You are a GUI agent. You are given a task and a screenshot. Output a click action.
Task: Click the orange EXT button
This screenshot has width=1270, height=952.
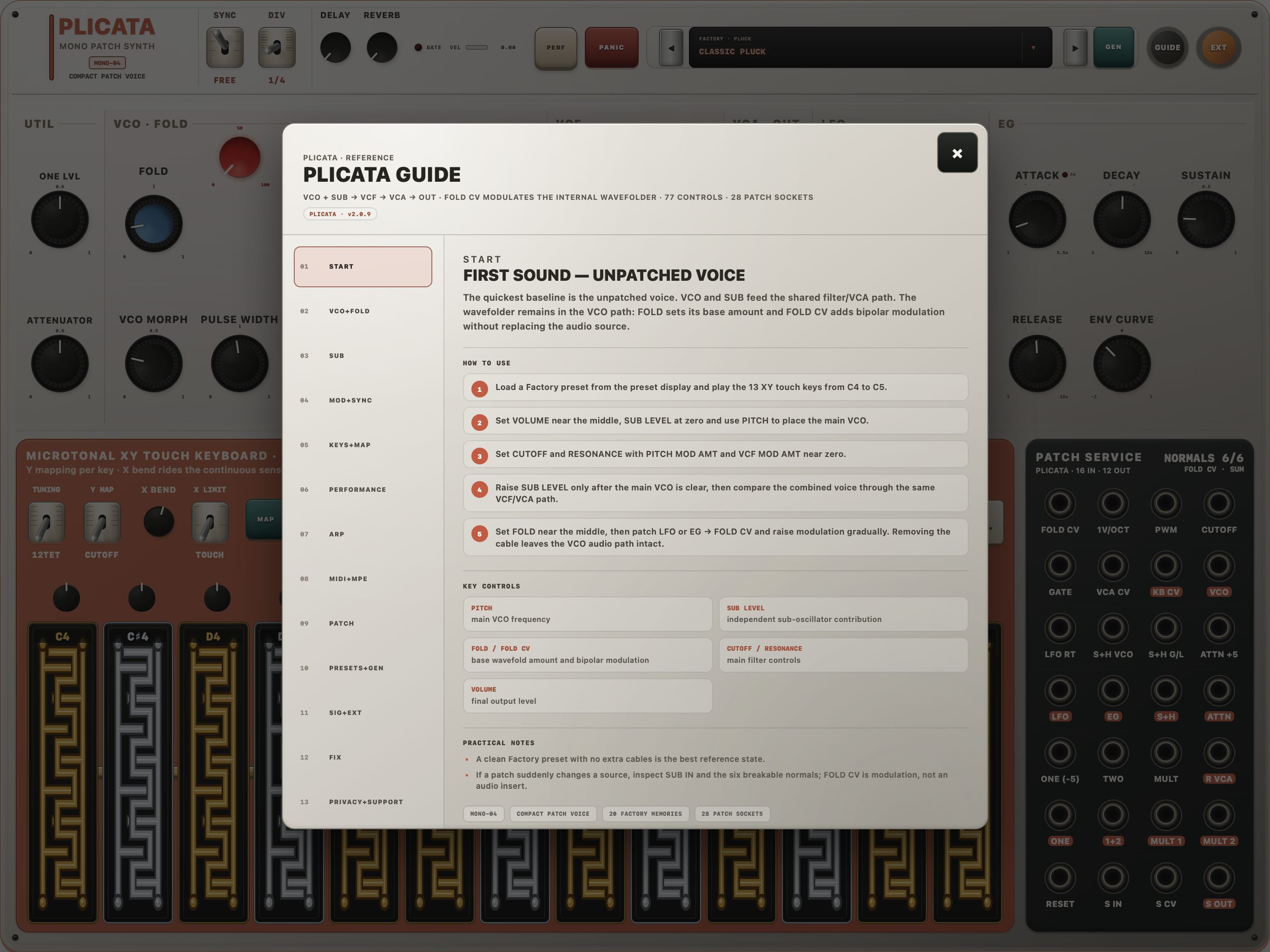coord(1218,48)
